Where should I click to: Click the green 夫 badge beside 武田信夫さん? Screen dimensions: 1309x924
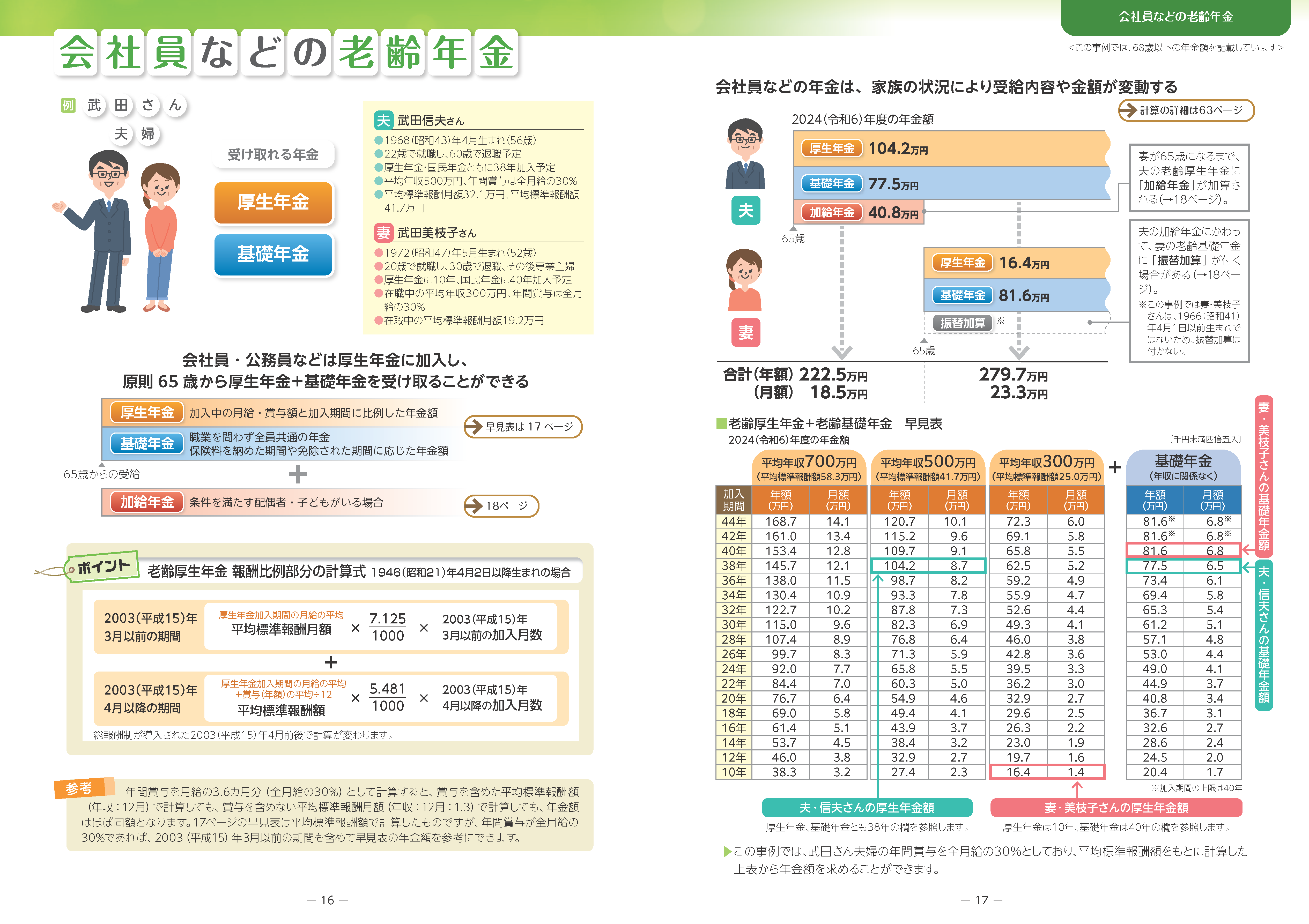pyautogui.click(x=383, y=120)
